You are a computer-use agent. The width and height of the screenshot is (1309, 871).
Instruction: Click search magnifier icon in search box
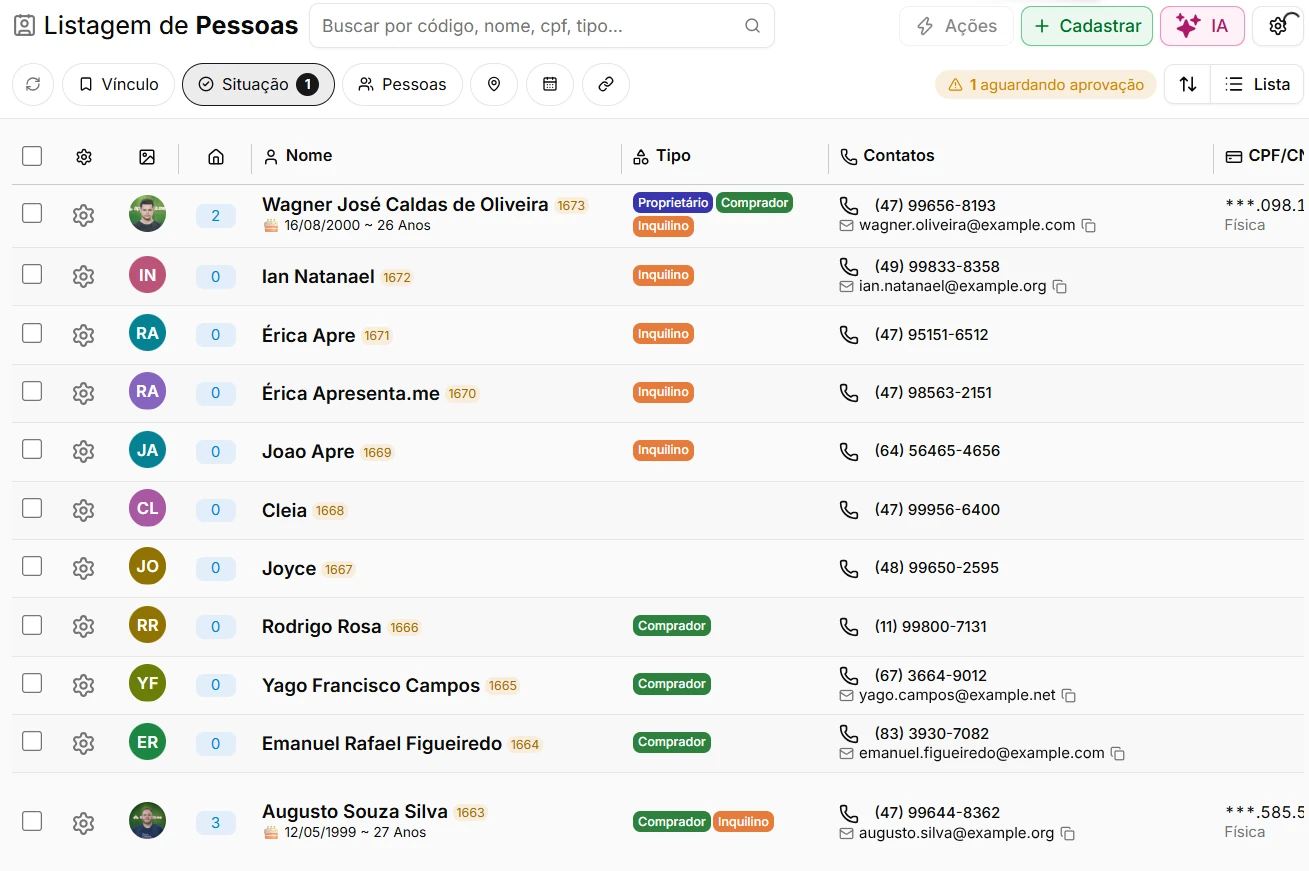[752, 26]
